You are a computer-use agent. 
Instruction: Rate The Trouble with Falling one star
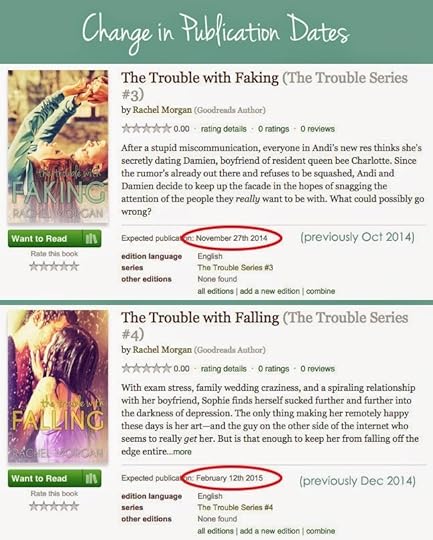pos(34,506)
